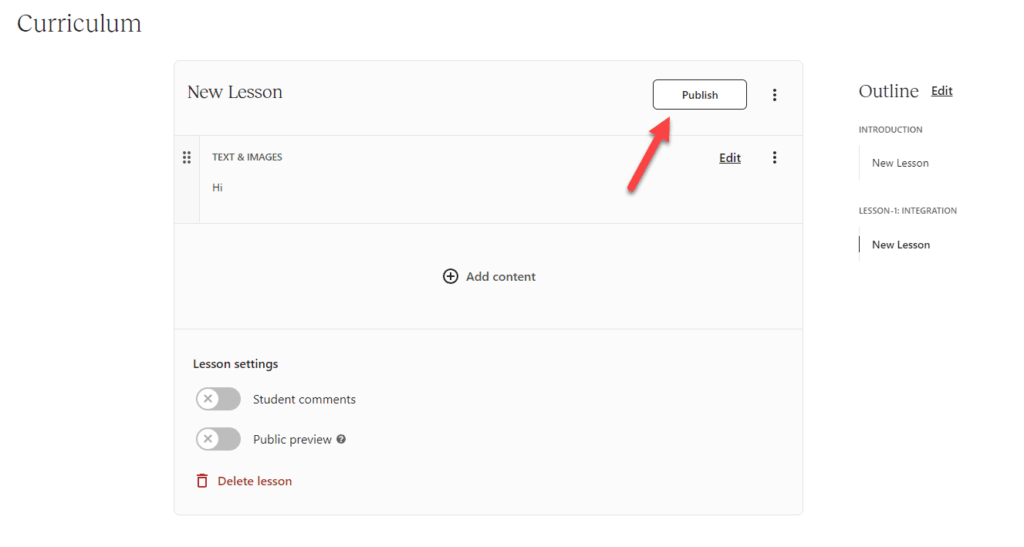Click Edit next to Outline
The image size is (1024, 547).
coord(942,91)
